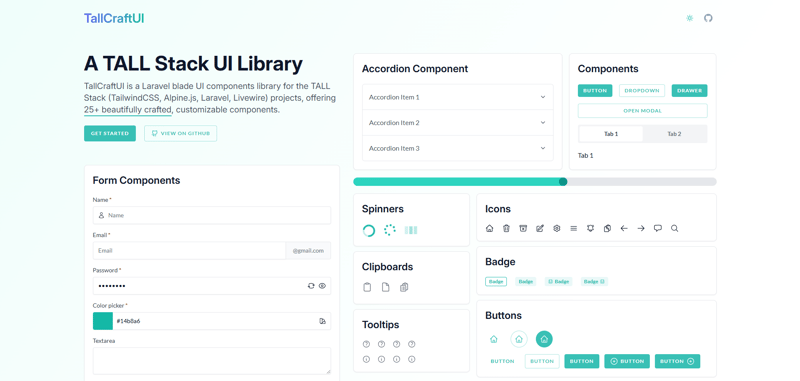Screen dimensions: 800x381
Task: Click the copy icon in Icons card
Action: tap(607, 228)
